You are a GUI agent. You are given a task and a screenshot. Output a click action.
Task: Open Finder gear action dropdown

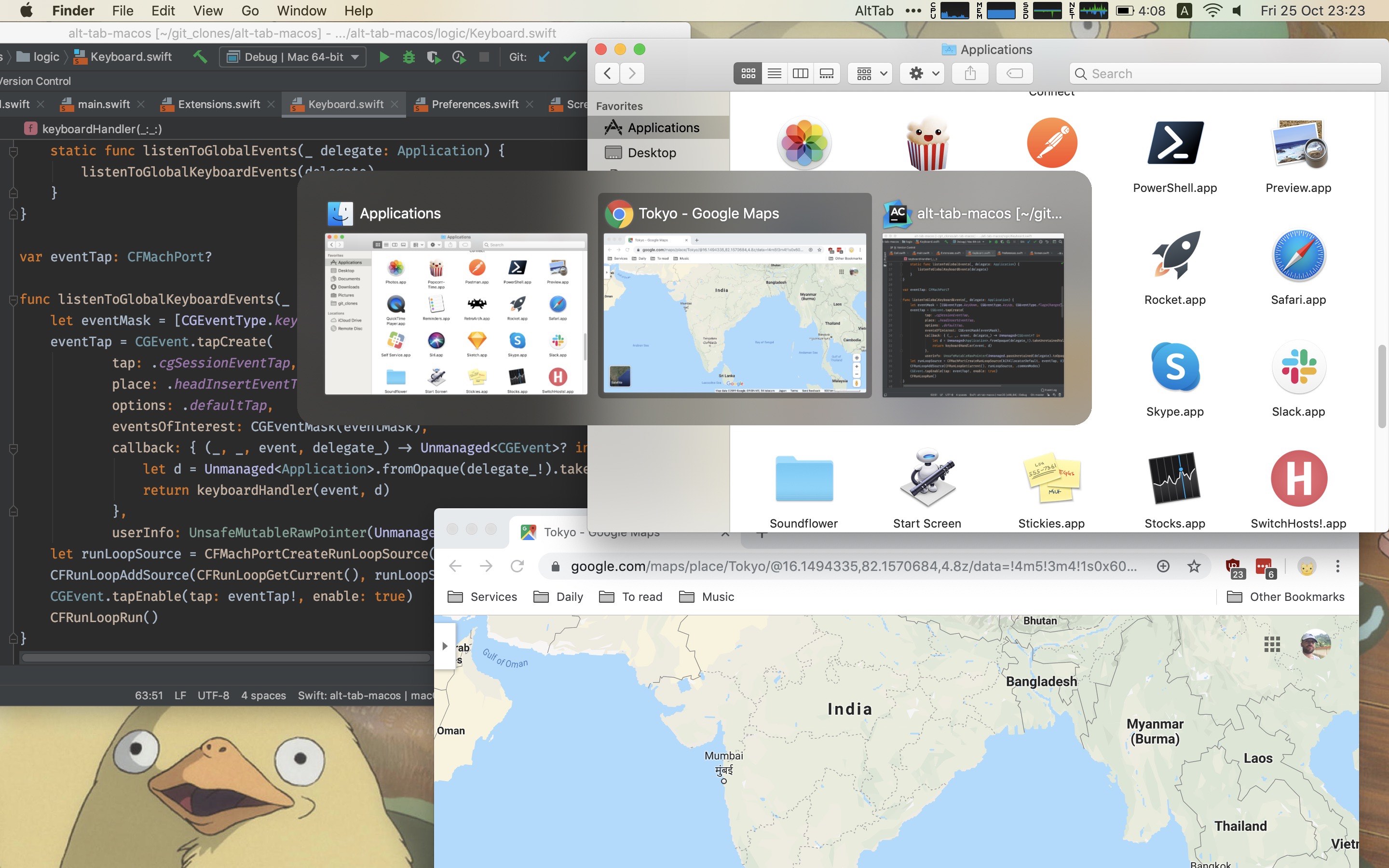coord(923,73)
